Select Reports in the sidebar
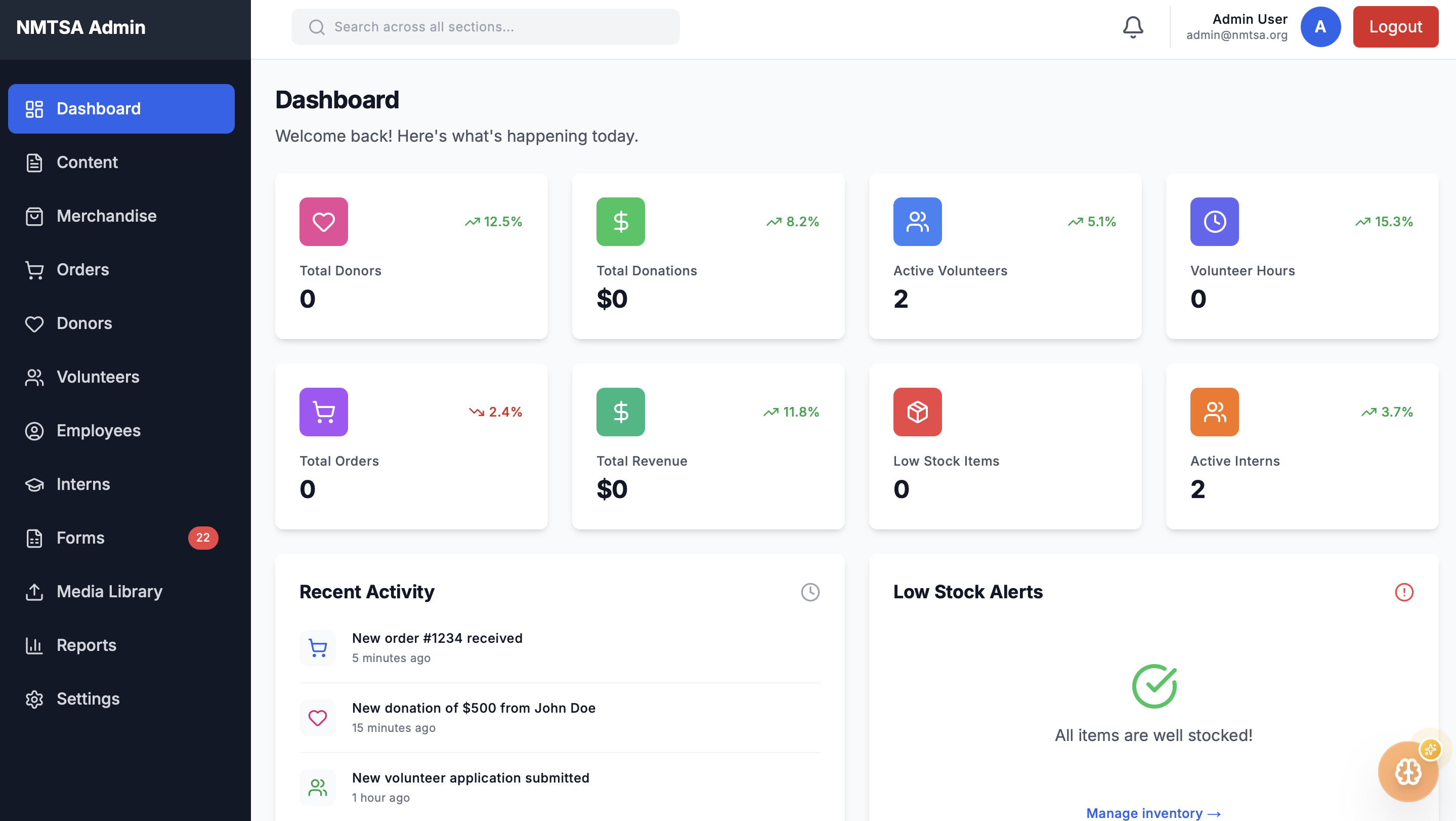This screenshot has width=1456, height=821. pyautogui.click(x=86, y=645)
